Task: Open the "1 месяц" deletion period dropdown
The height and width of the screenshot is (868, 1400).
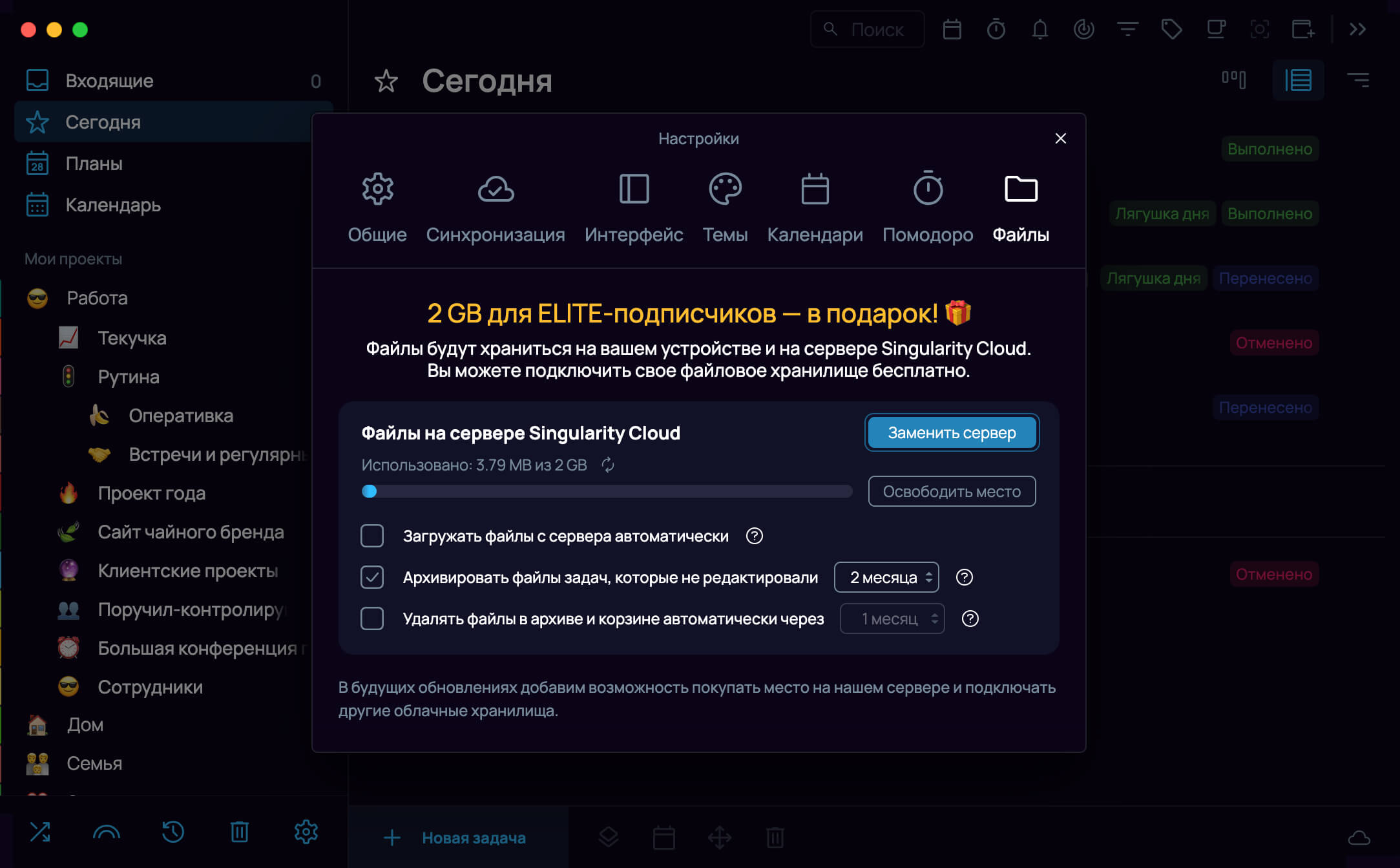Action: (892, 619)
